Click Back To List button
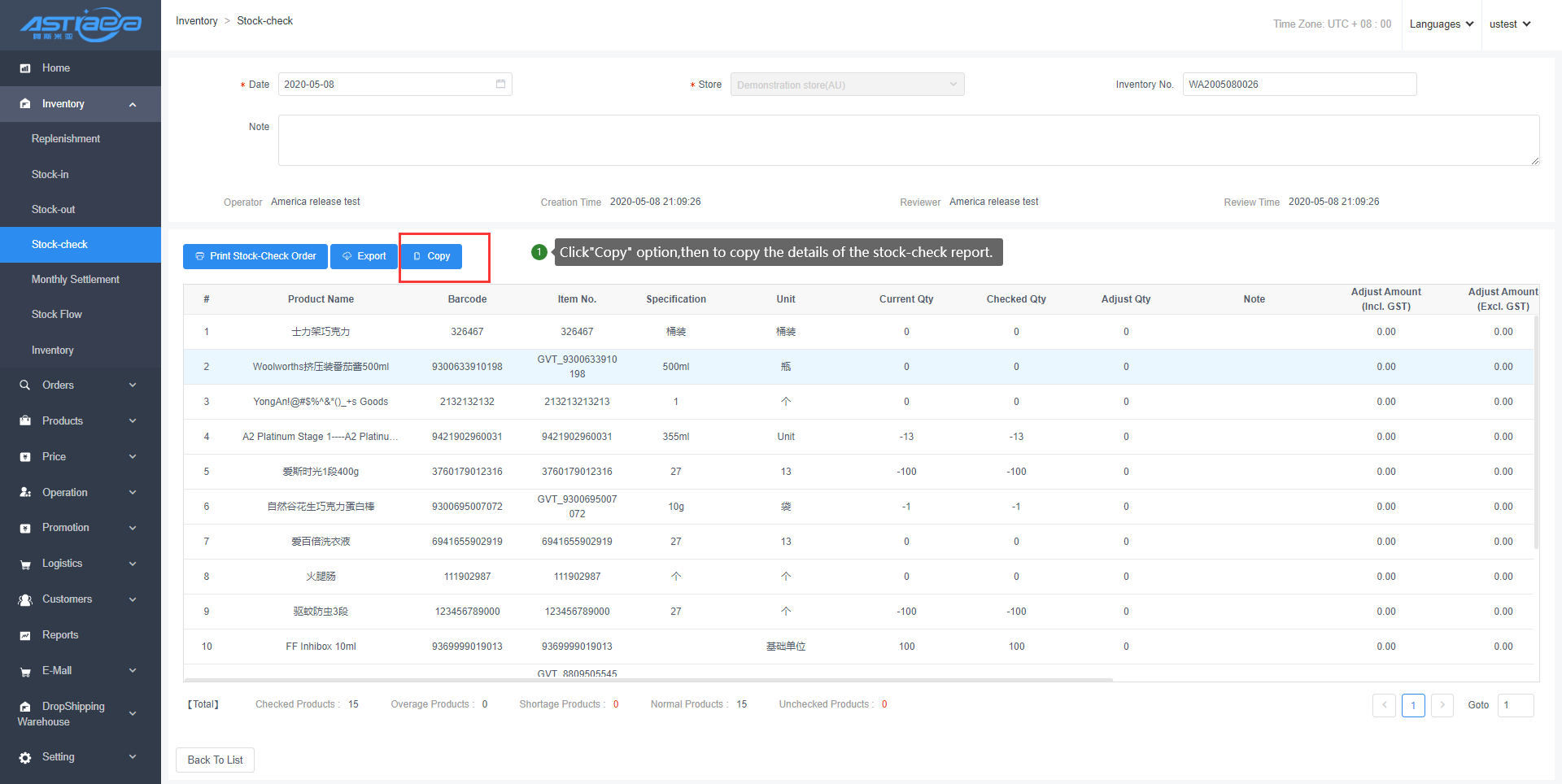The width and height of the screenshot is (1562, 784). point(215,760)
